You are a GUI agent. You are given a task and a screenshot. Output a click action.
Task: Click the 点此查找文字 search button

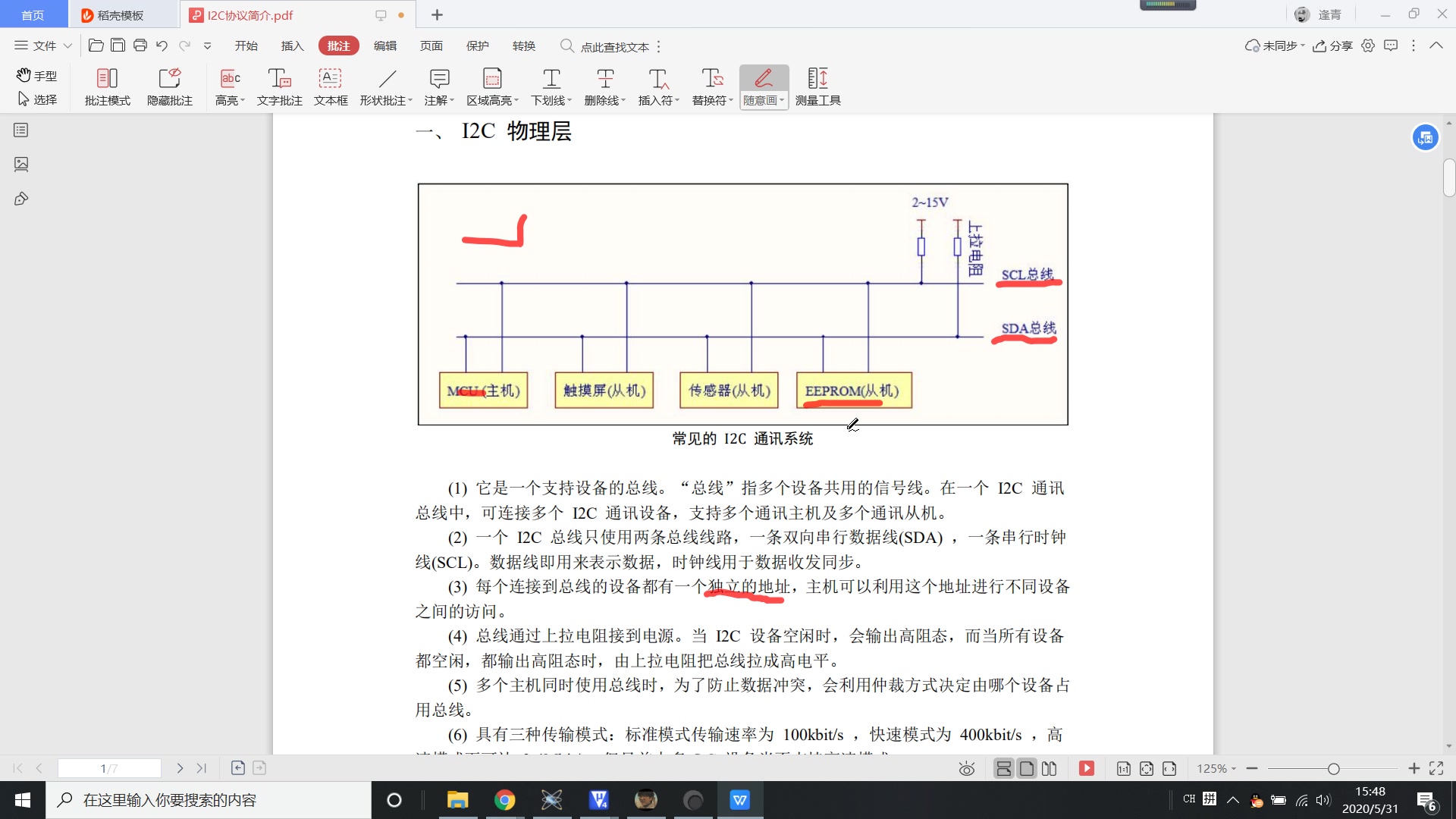[614, 46]
